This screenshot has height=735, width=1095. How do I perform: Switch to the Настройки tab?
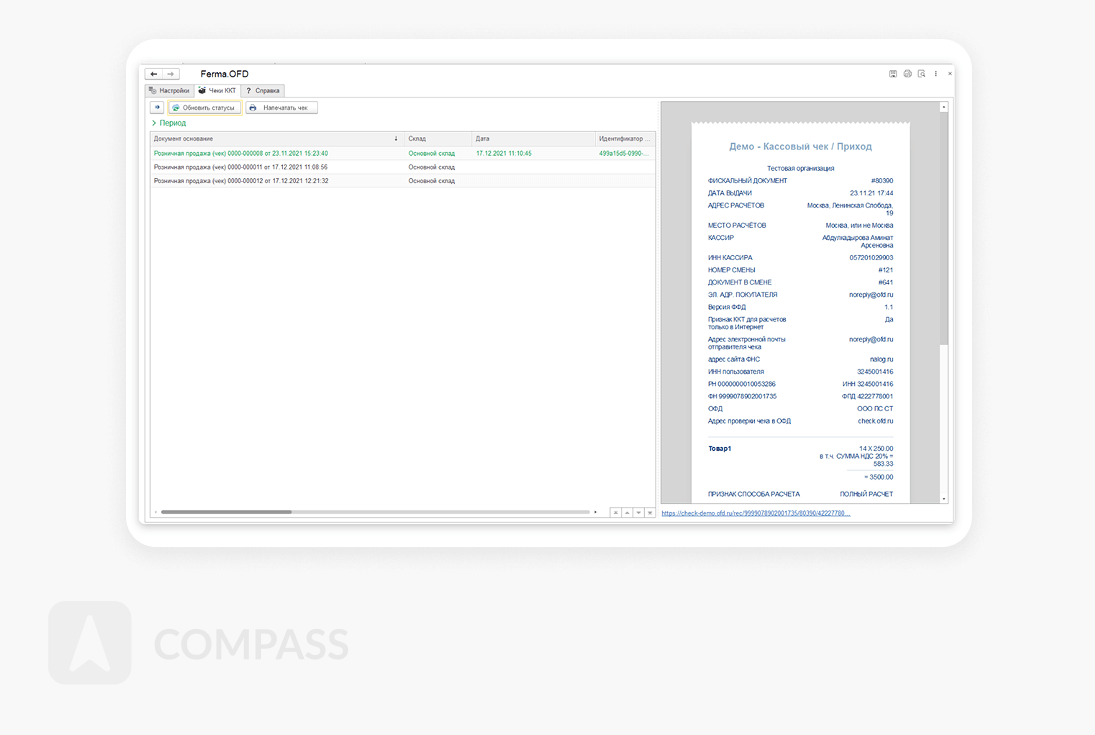pos(169,90)
